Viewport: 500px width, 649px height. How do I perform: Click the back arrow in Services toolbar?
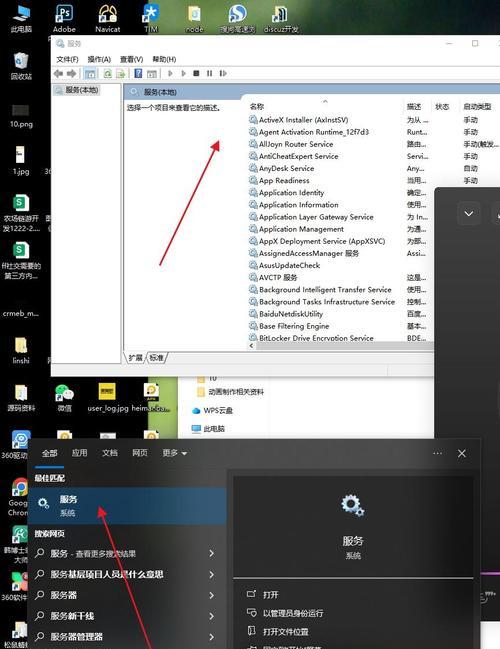[x=58, y=74]
